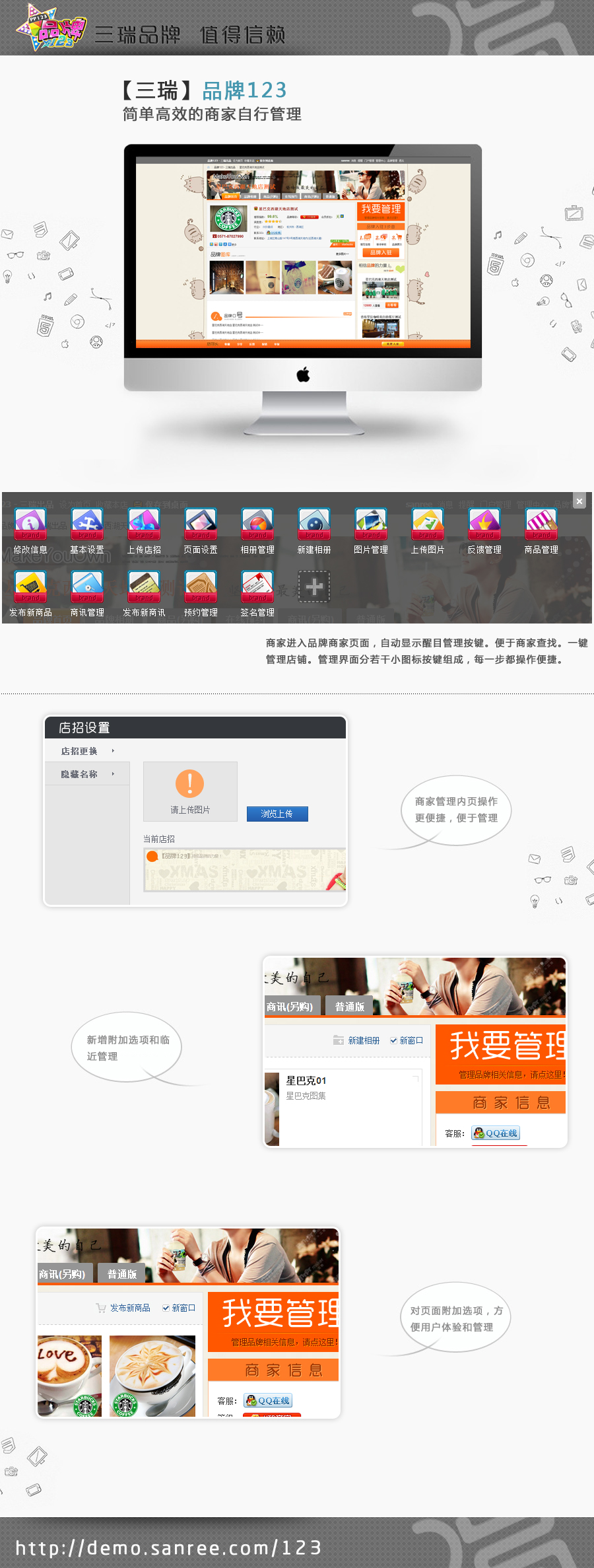Image resolution: width=594 pixels, height=1568 pixels.
Task: Open the Love latte product thumbnail
Action: pos(69,1376)
